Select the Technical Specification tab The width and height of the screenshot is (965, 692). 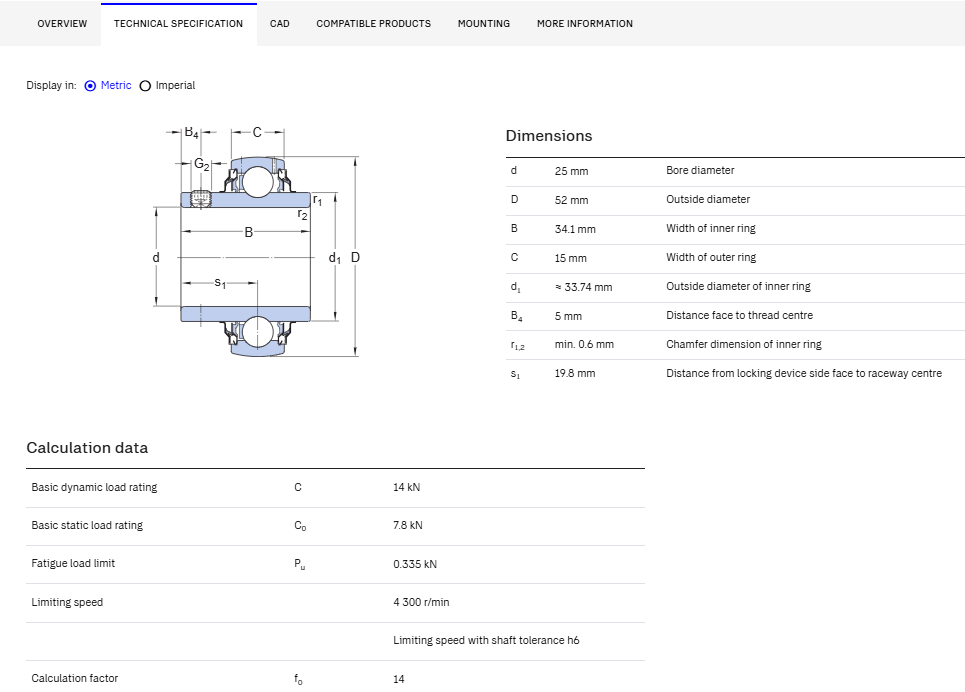click(178, 24)
